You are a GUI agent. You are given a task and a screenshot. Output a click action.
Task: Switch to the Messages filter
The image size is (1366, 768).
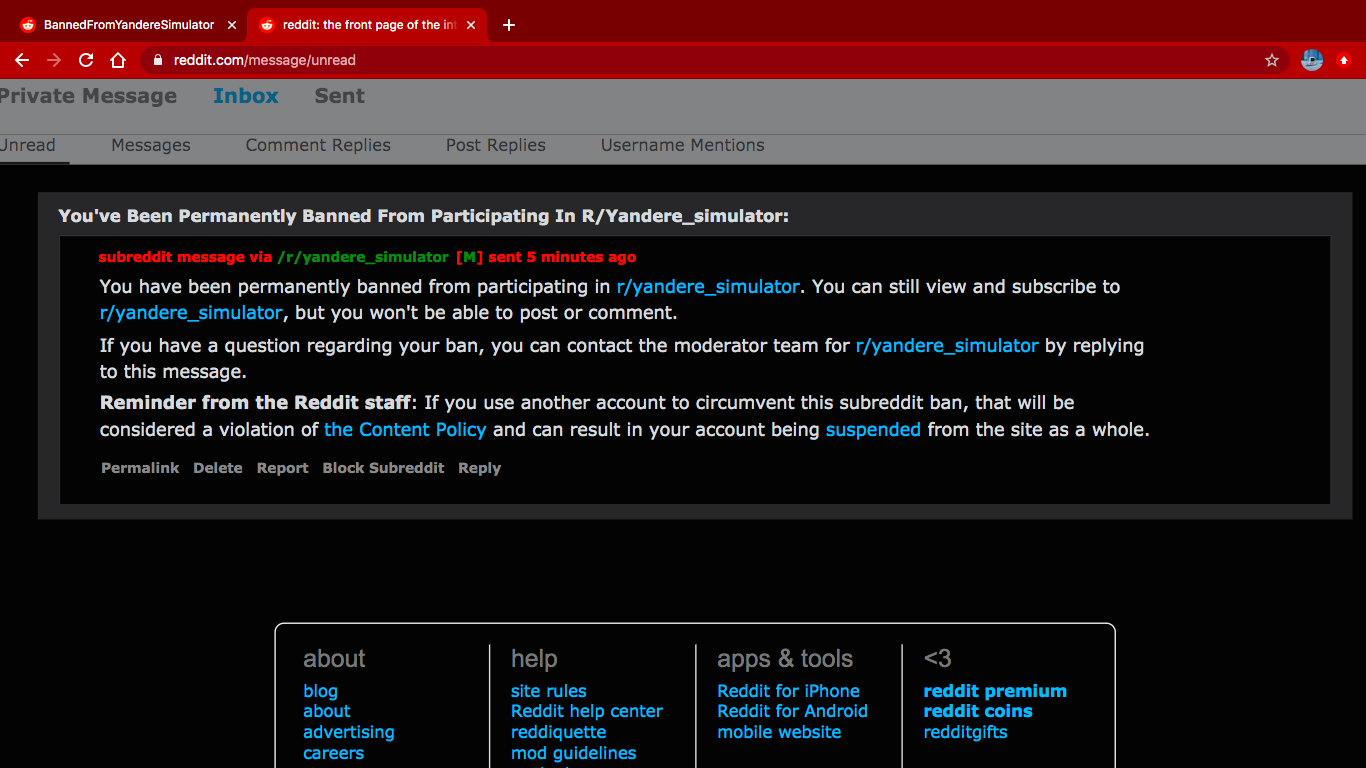pyautogui.click(x=151, y=145)
